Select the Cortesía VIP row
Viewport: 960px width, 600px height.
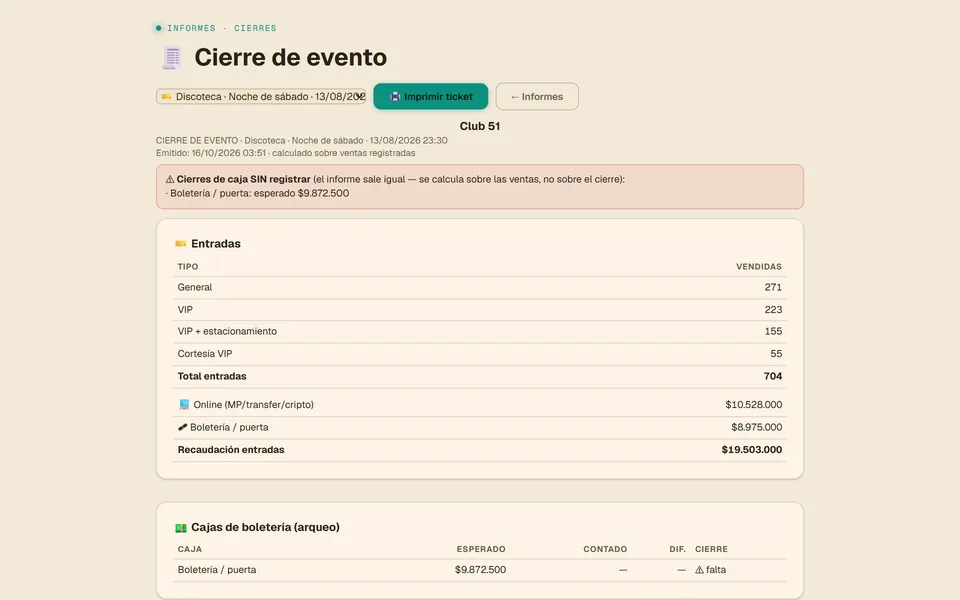point(480,354)
